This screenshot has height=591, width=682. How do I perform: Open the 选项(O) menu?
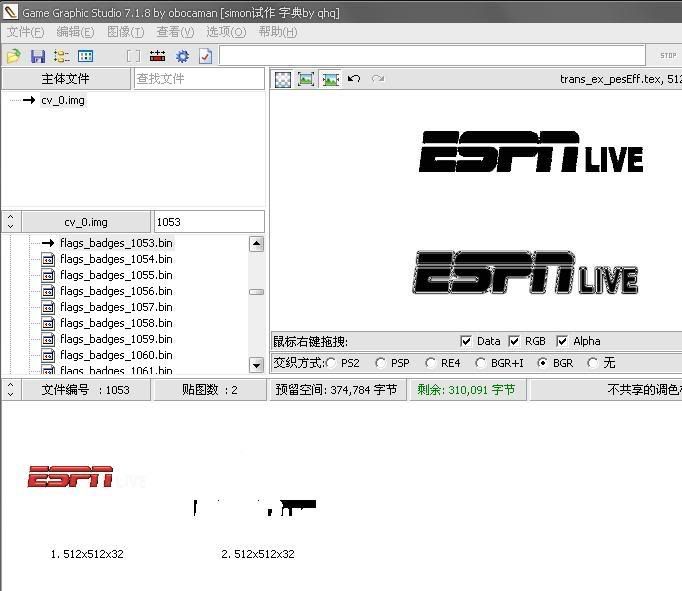click(x=226, y=32)
